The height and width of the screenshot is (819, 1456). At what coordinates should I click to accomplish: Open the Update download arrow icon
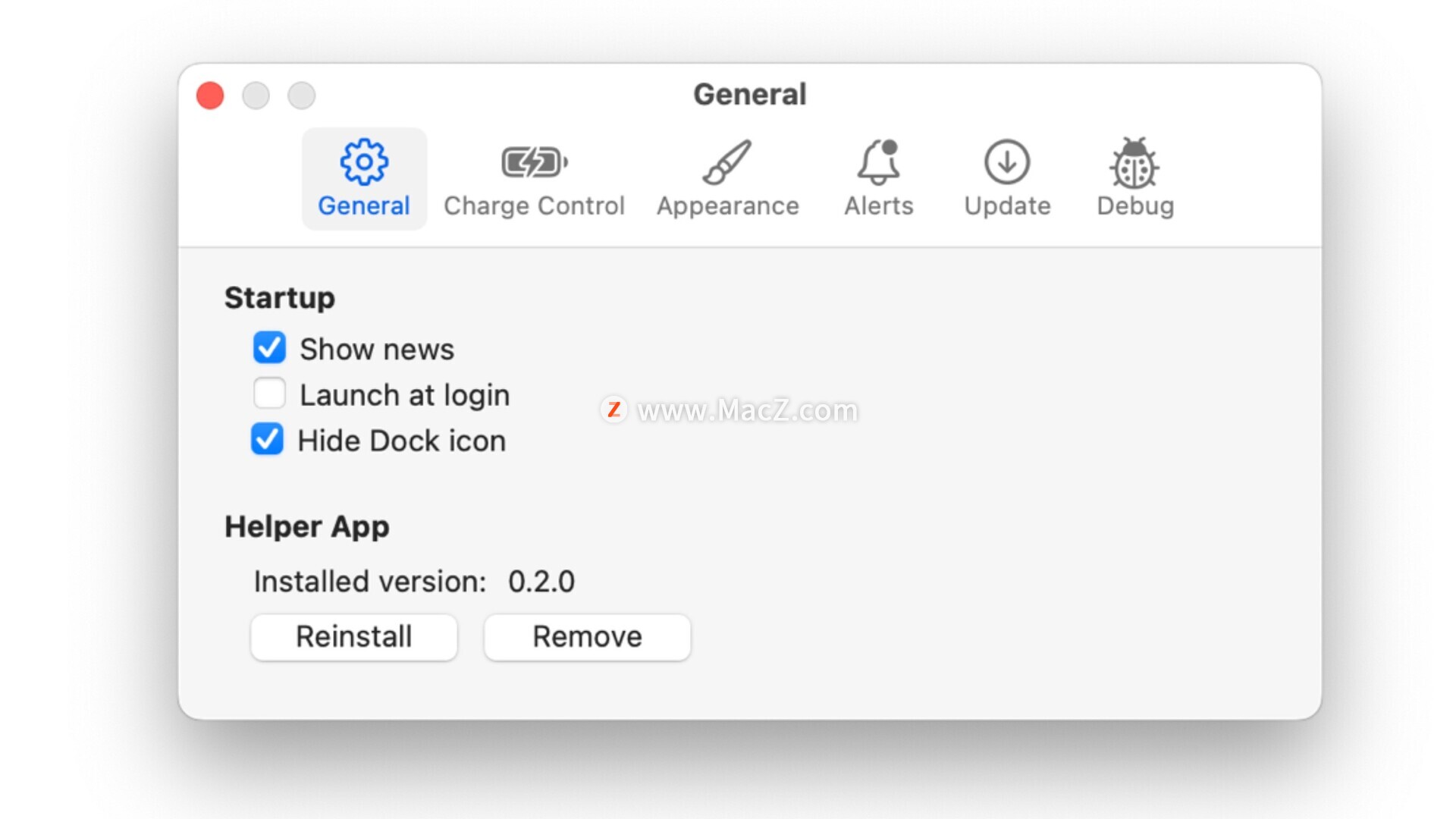pyautogui.click(x=1007, y=162)
